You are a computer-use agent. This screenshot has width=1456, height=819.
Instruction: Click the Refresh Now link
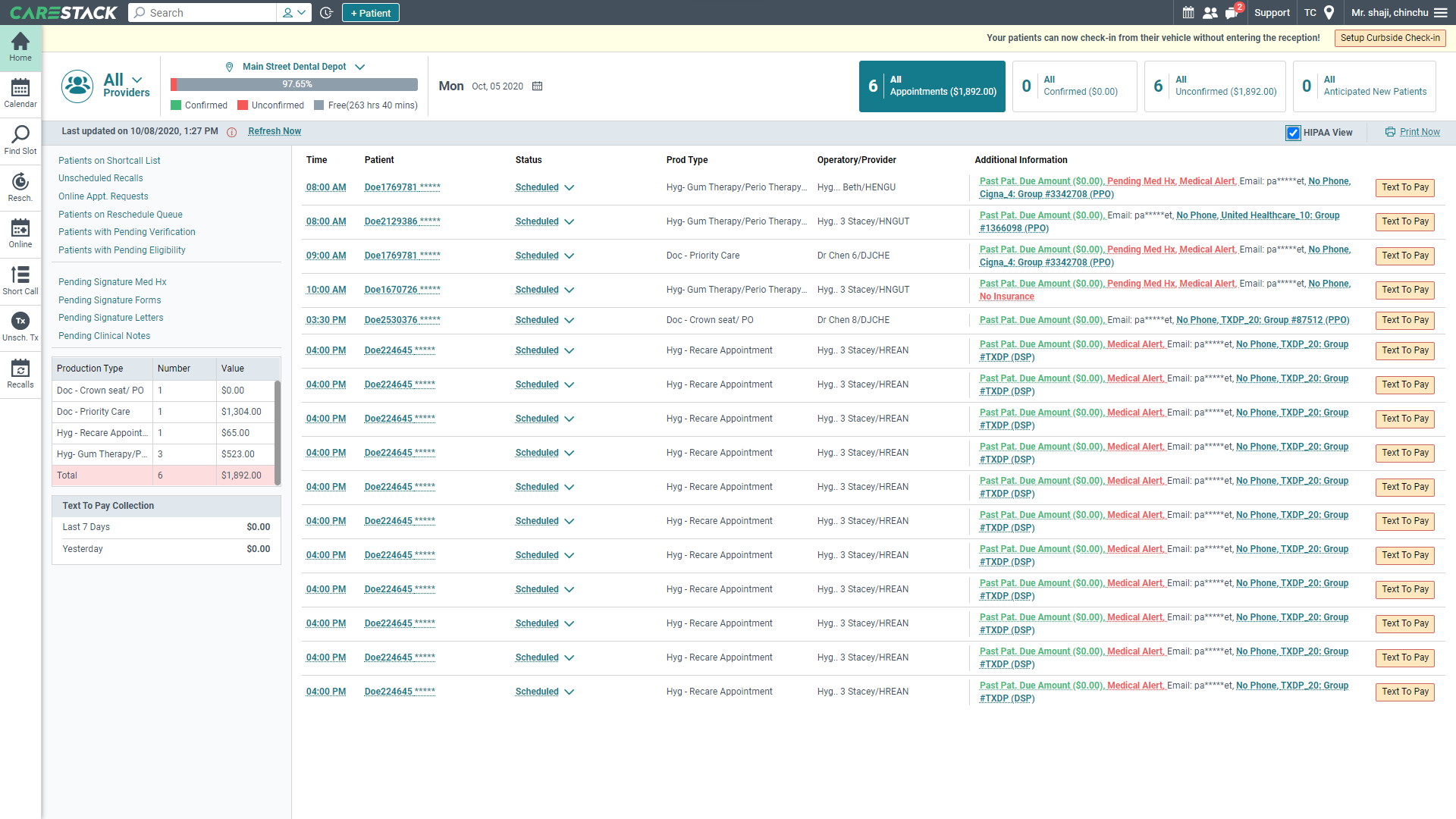(274, 131)
